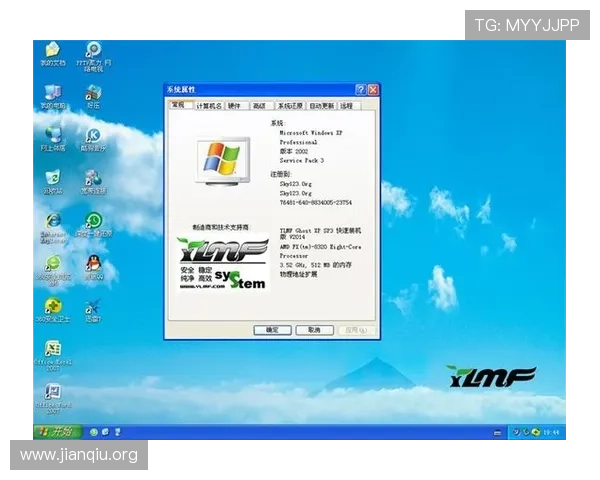Open 网上邻居 desktop icon
600x480 pixels.
(52, 135)
